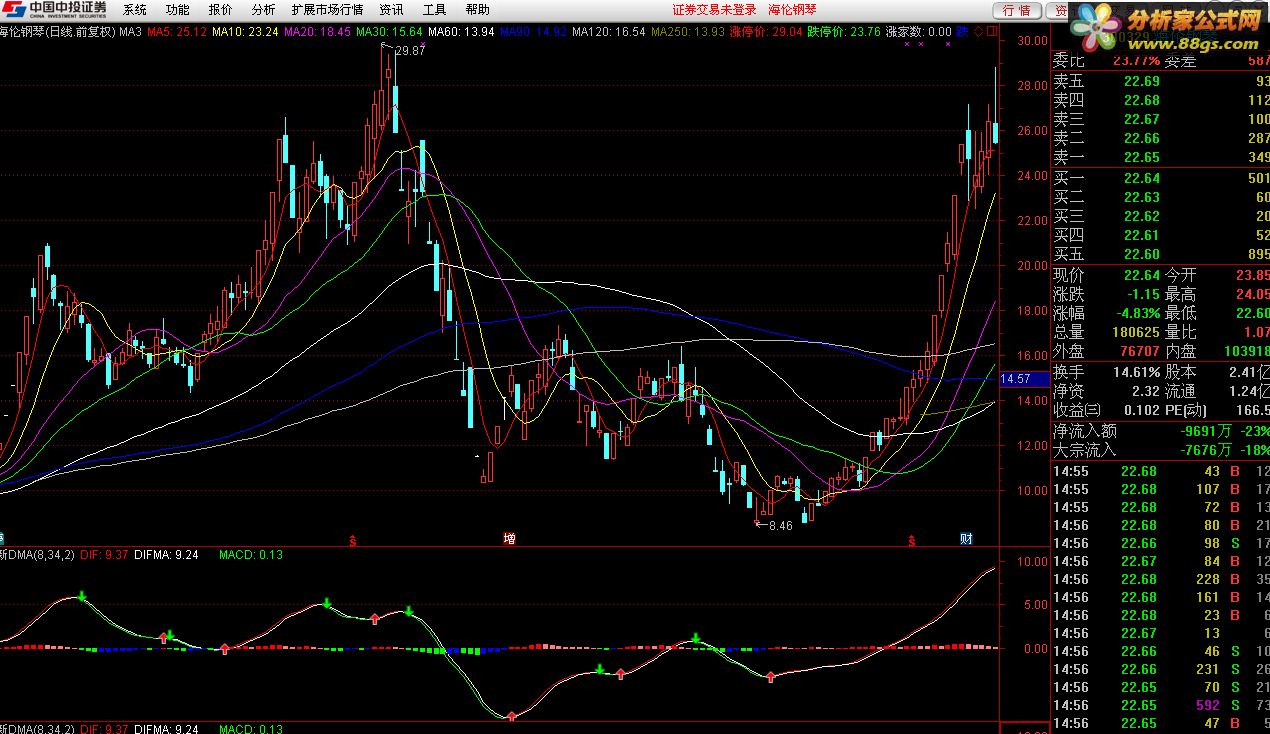Viewport: 1270px width, 734px height.
Task: Click the trade tick with volume 228
Action: pyautogui.click(x=1160, y=579)
